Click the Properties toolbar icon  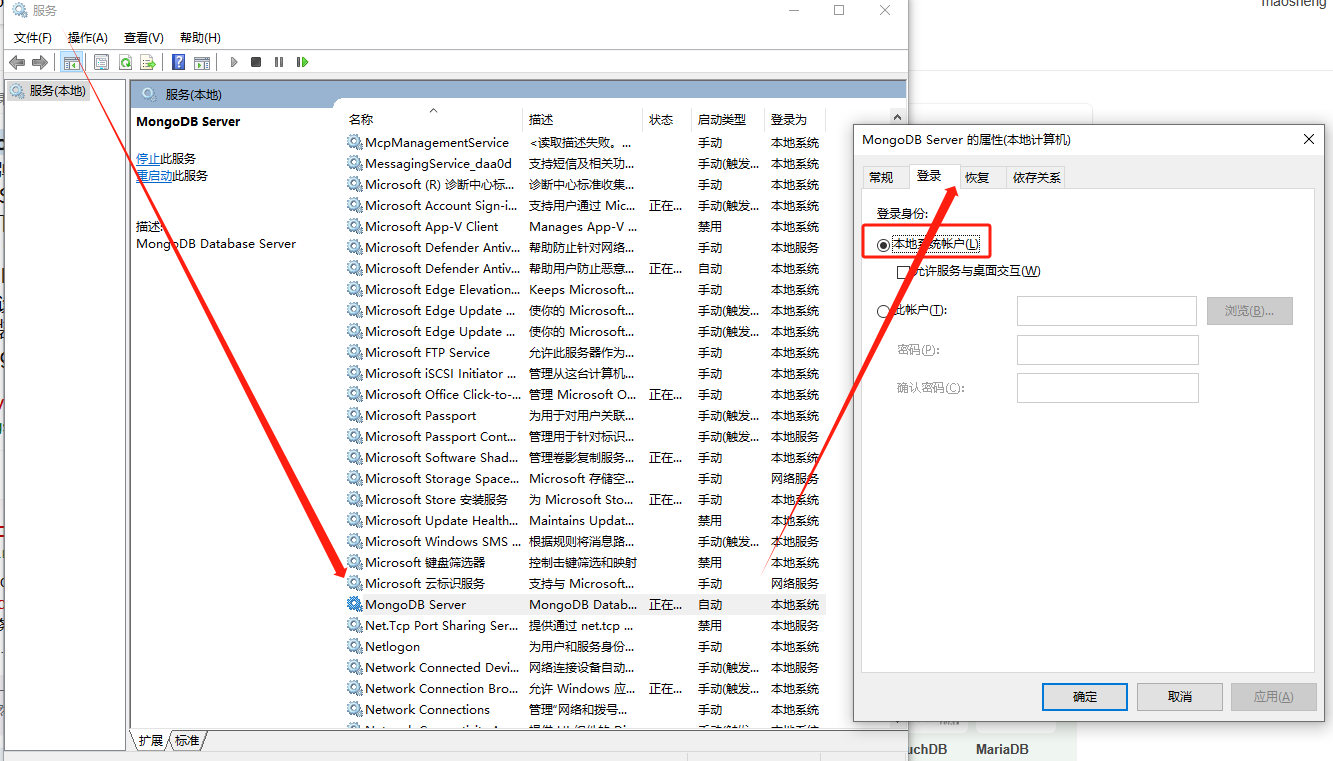click(101, 62)
